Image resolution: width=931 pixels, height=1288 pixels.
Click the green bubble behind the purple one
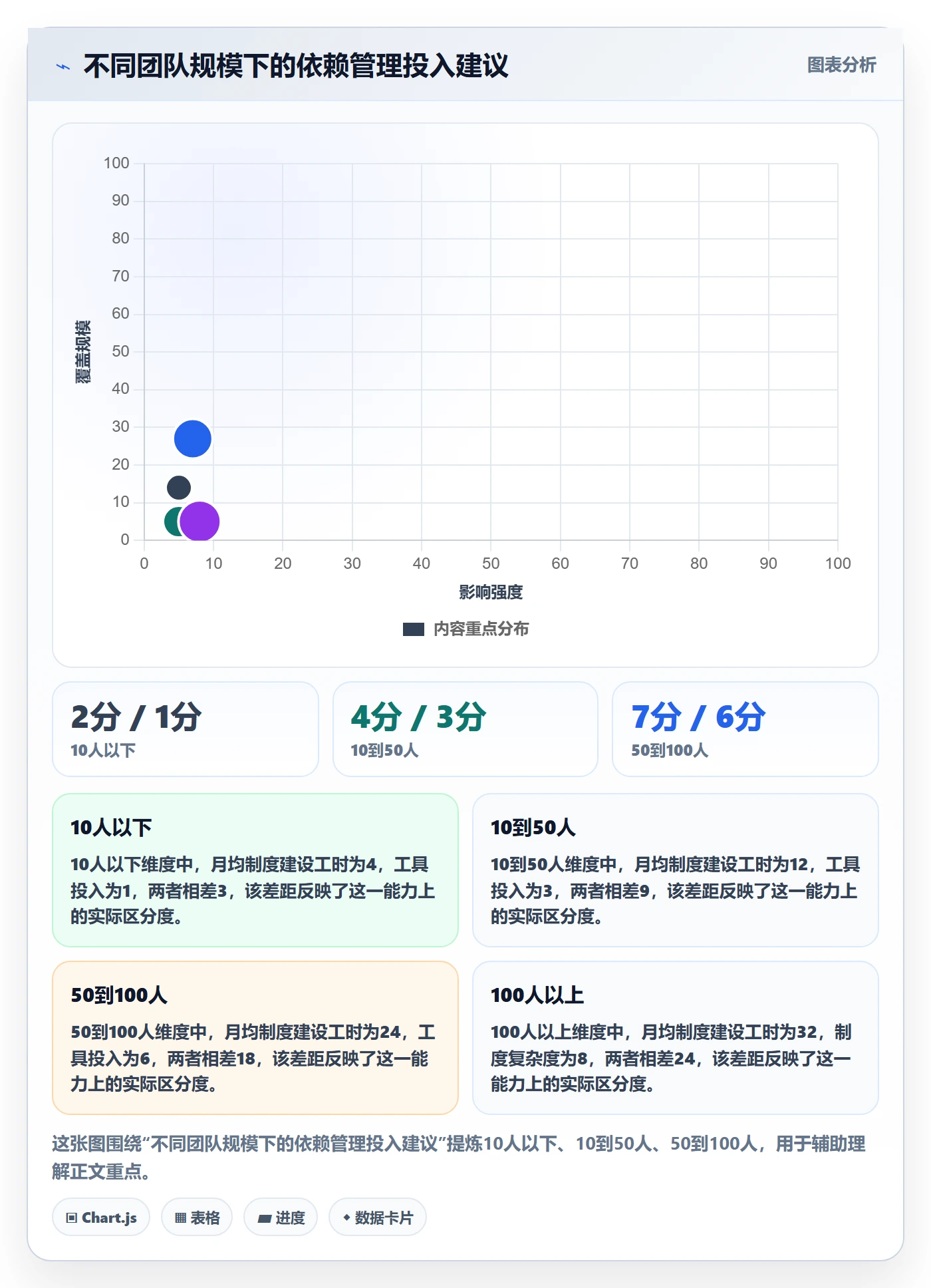coord(172,522)
